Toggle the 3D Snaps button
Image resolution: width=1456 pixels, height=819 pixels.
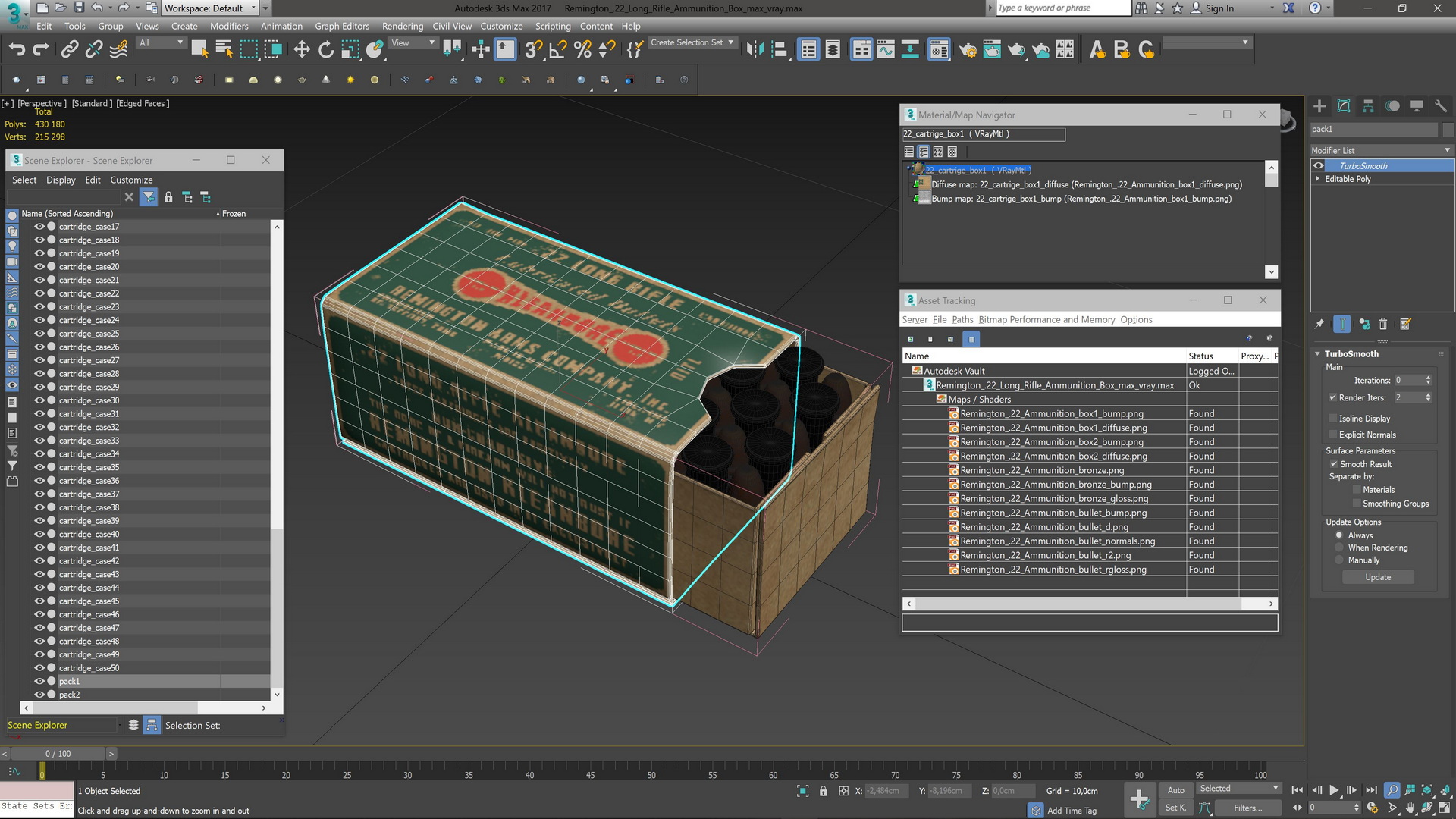point(534,50)
